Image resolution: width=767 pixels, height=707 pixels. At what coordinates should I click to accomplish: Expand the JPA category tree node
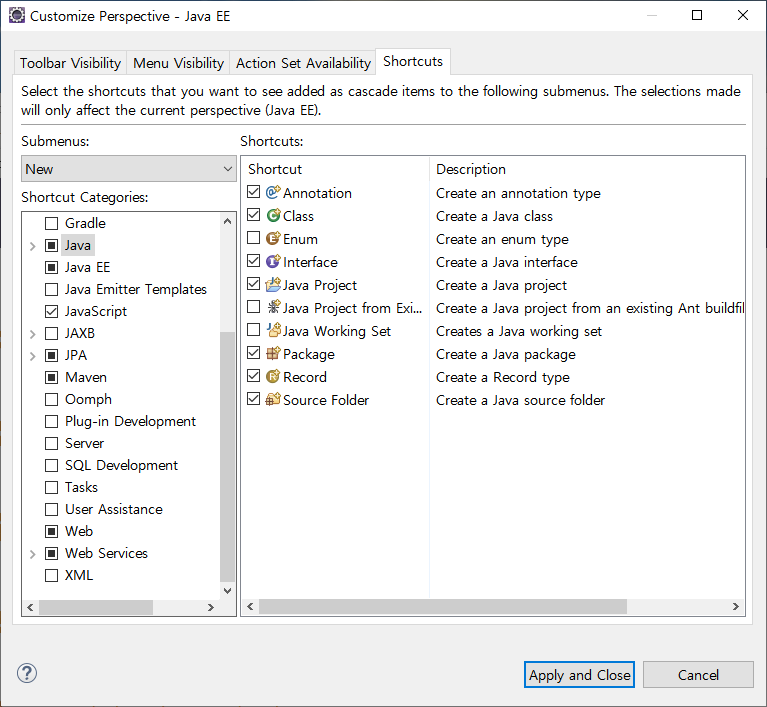pos(33,356)
